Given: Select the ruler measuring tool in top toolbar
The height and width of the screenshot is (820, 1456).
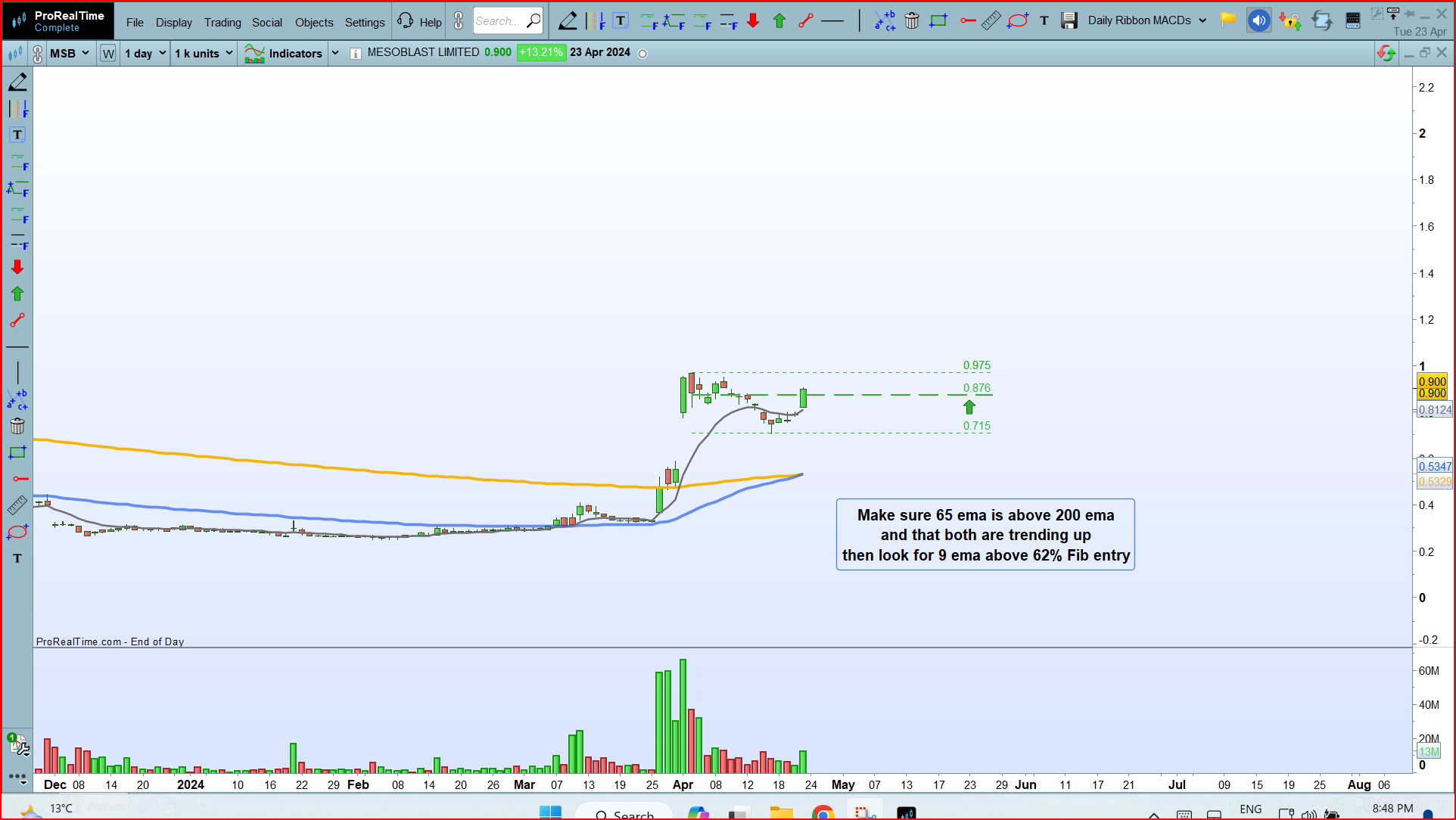Looking at the screenshot, I should [x=991, y=21].
